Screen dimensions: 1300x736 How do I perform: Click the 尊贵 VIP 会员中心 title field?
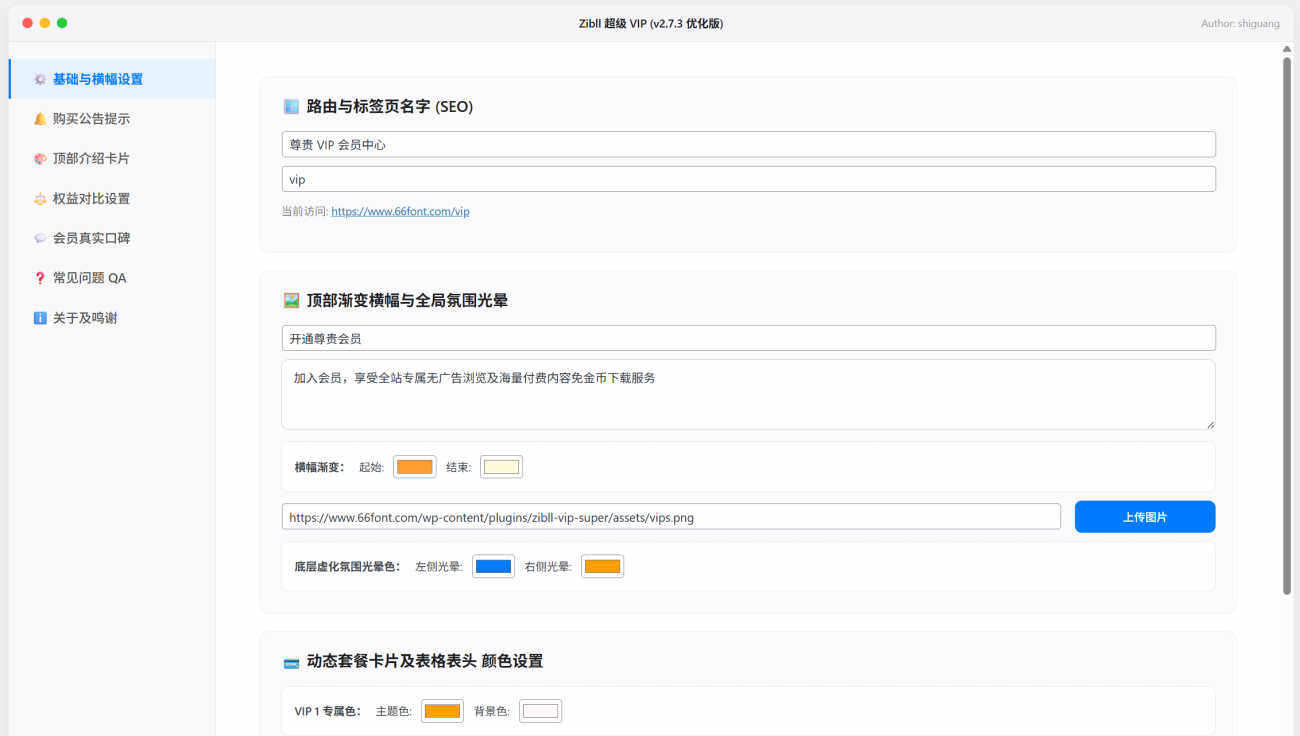click(x=748, y=145)
